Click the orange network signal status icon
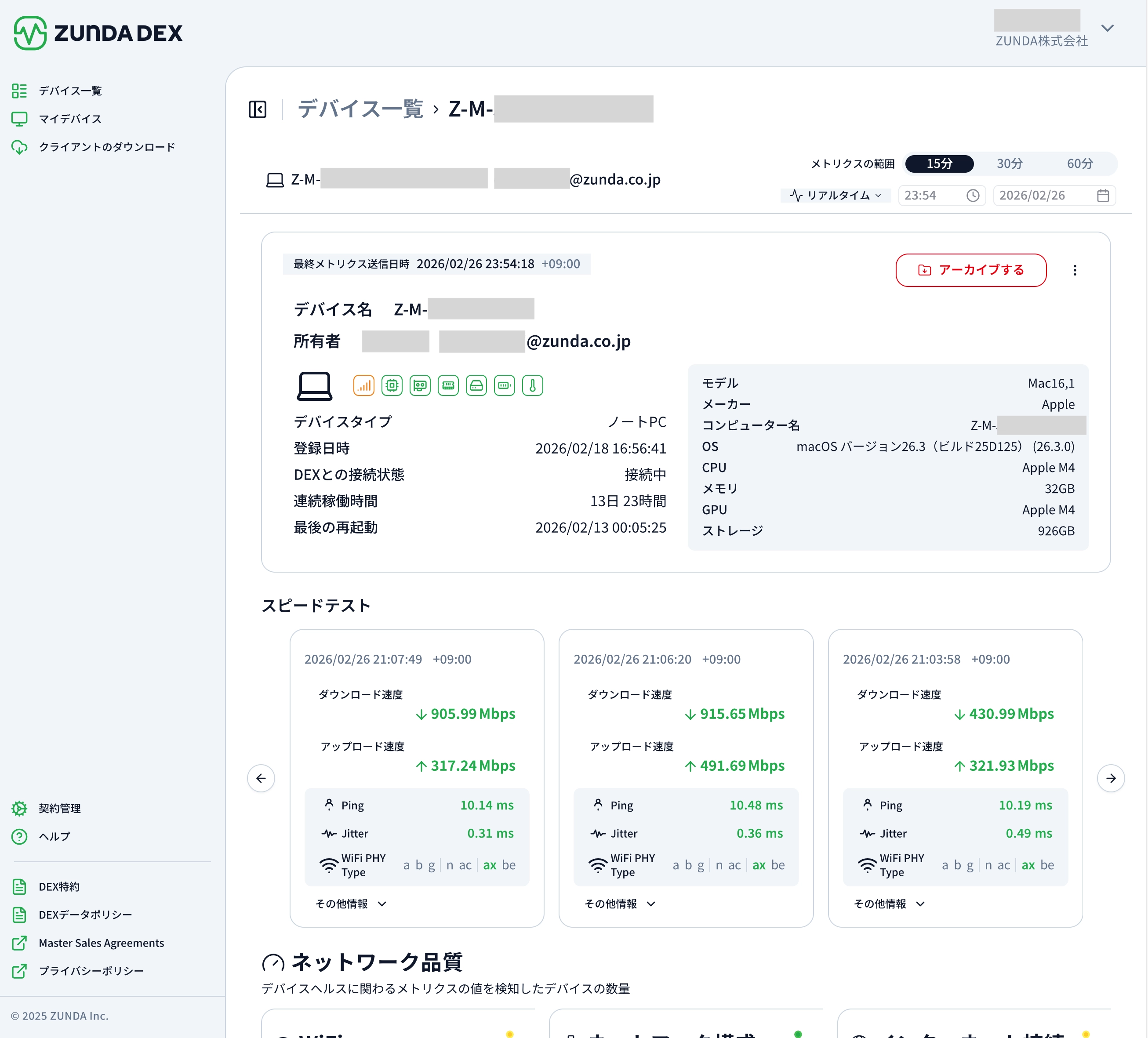 [x=363, y=385]
